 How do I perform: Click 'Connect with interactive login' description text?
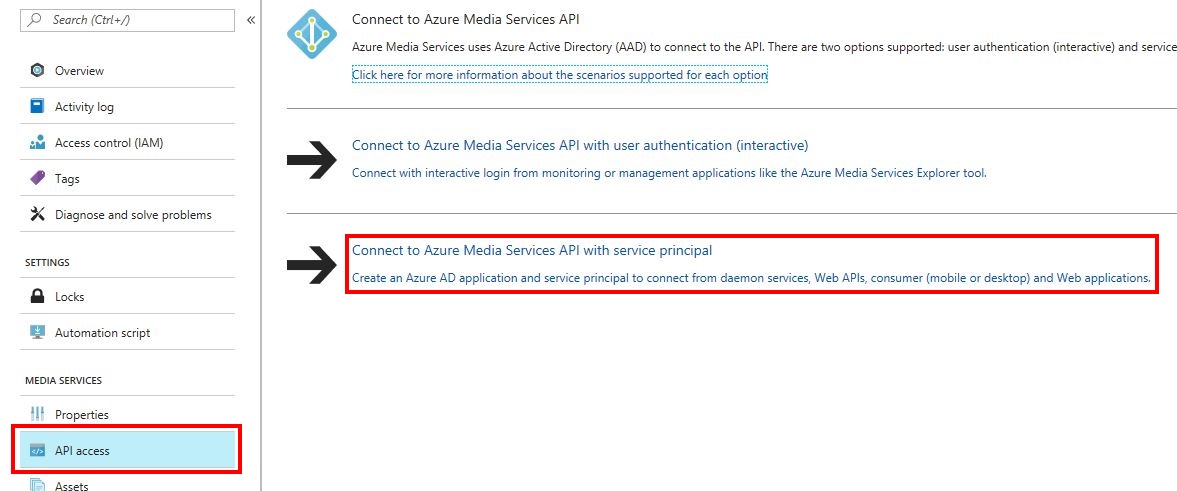click(x=670, y=173)
